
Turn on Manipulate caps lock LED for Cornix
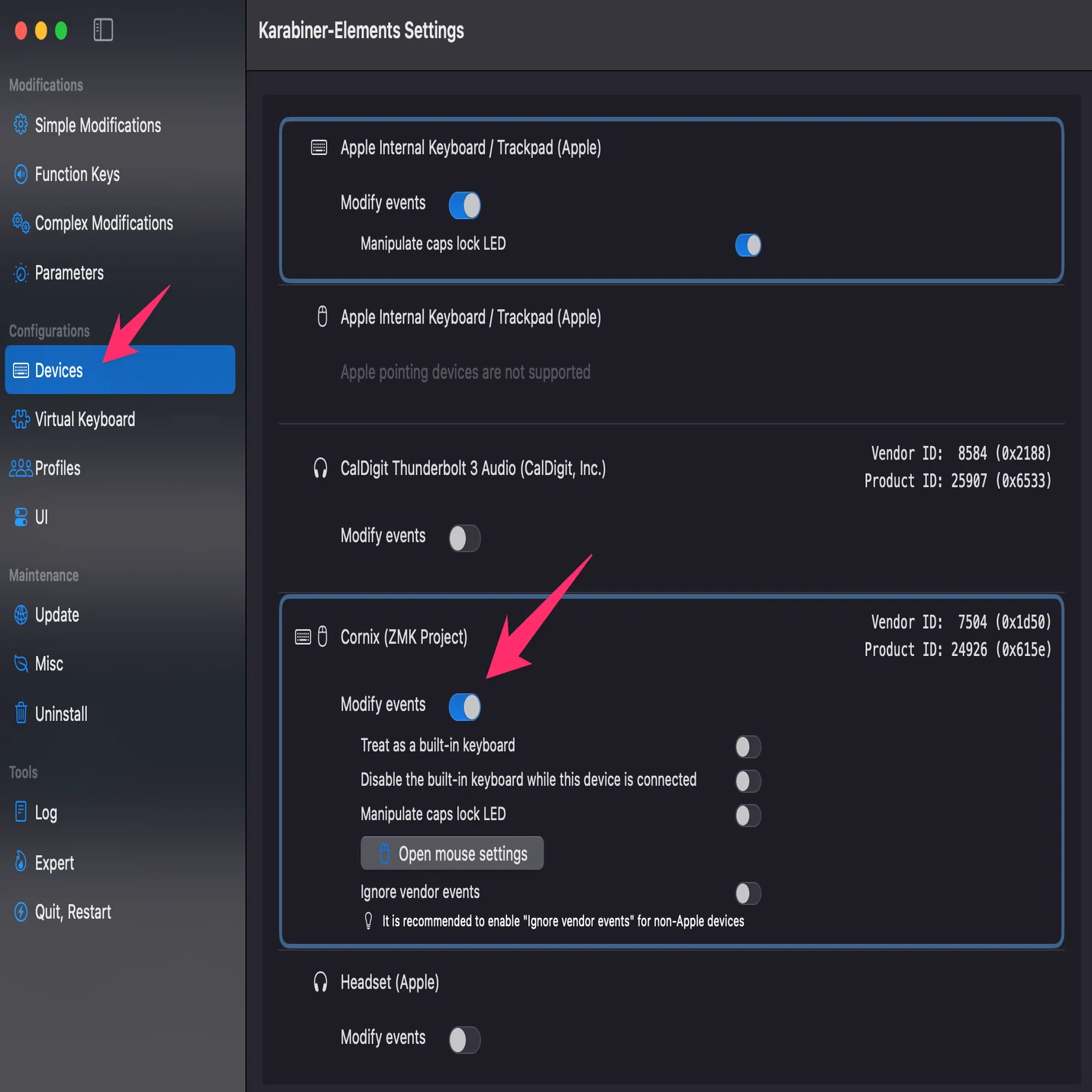click(748, 816)
